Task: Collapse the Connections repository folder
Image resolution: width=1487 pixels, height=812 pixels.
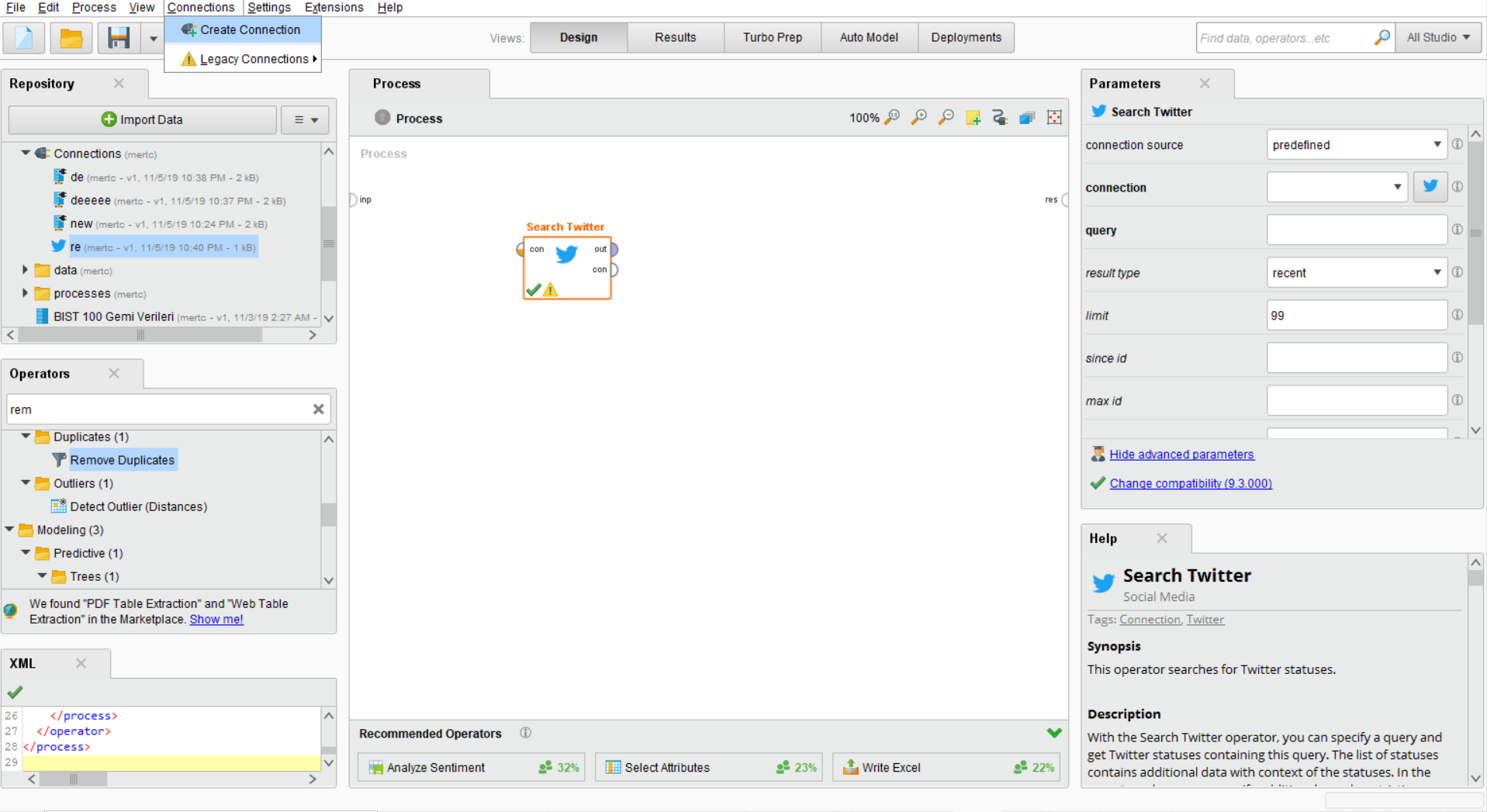Action: [26, 153]
